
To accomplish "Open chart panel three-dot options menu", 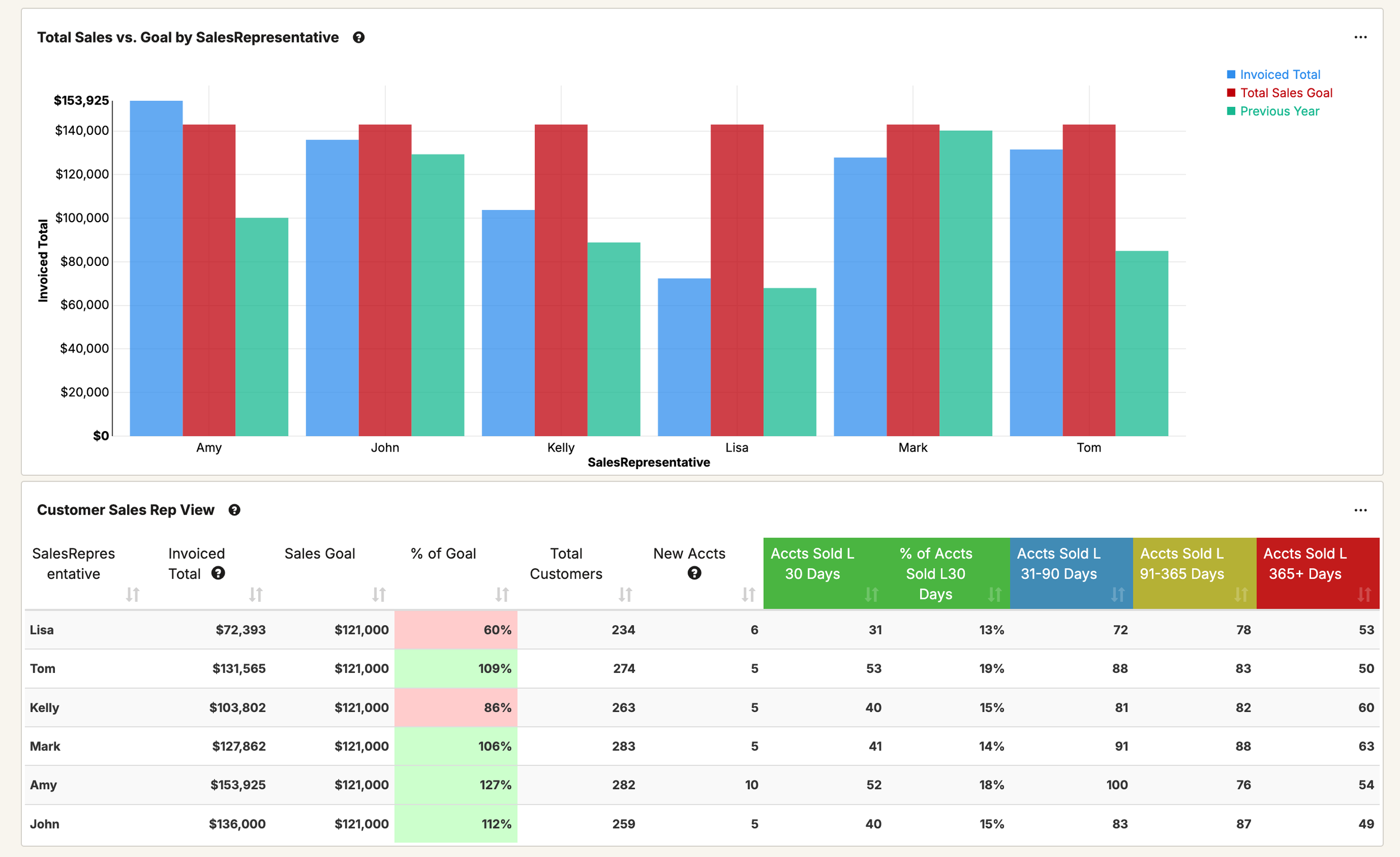I will (1360, 38).
